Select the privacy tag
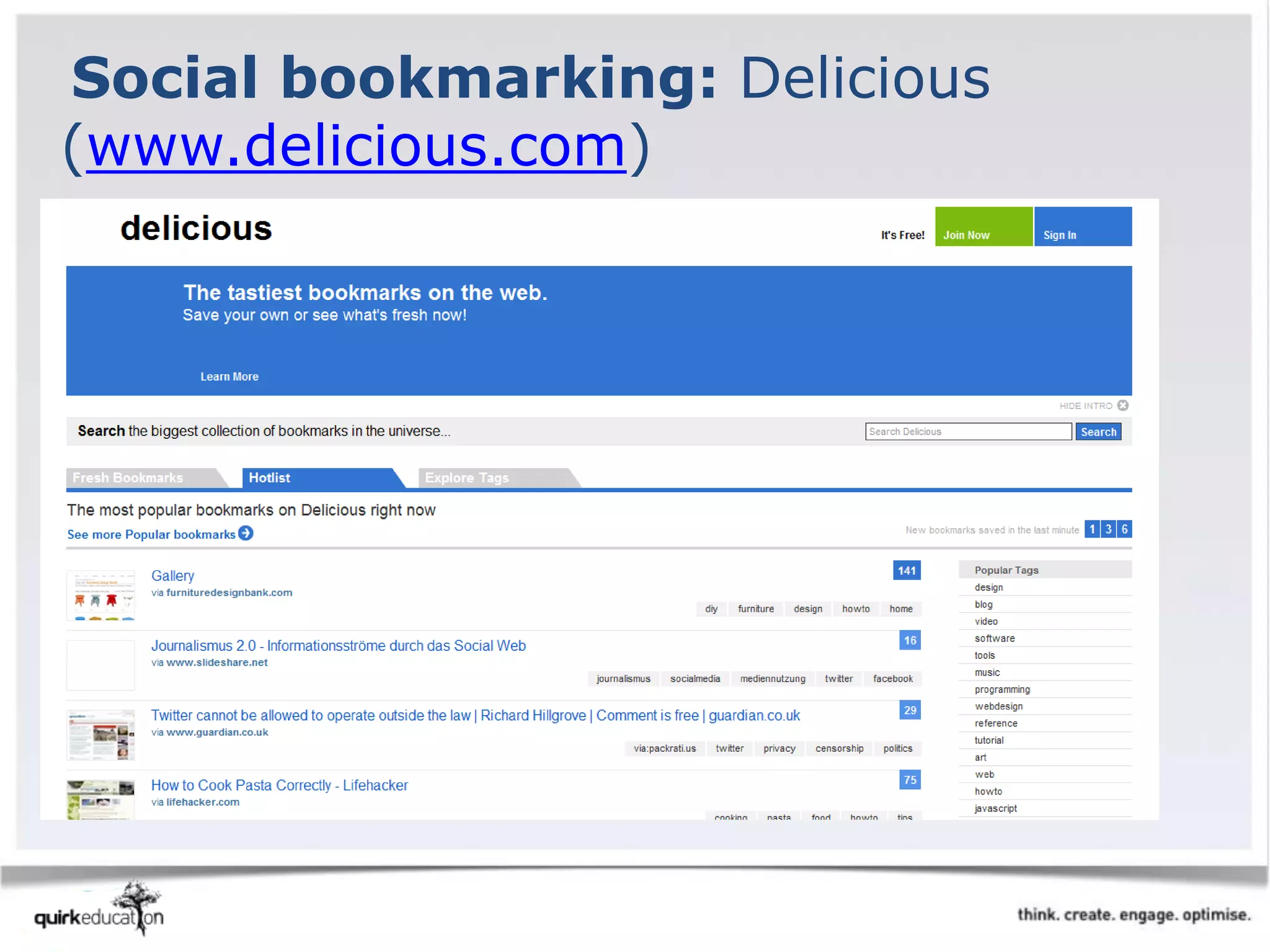 (x=779, y=749)
